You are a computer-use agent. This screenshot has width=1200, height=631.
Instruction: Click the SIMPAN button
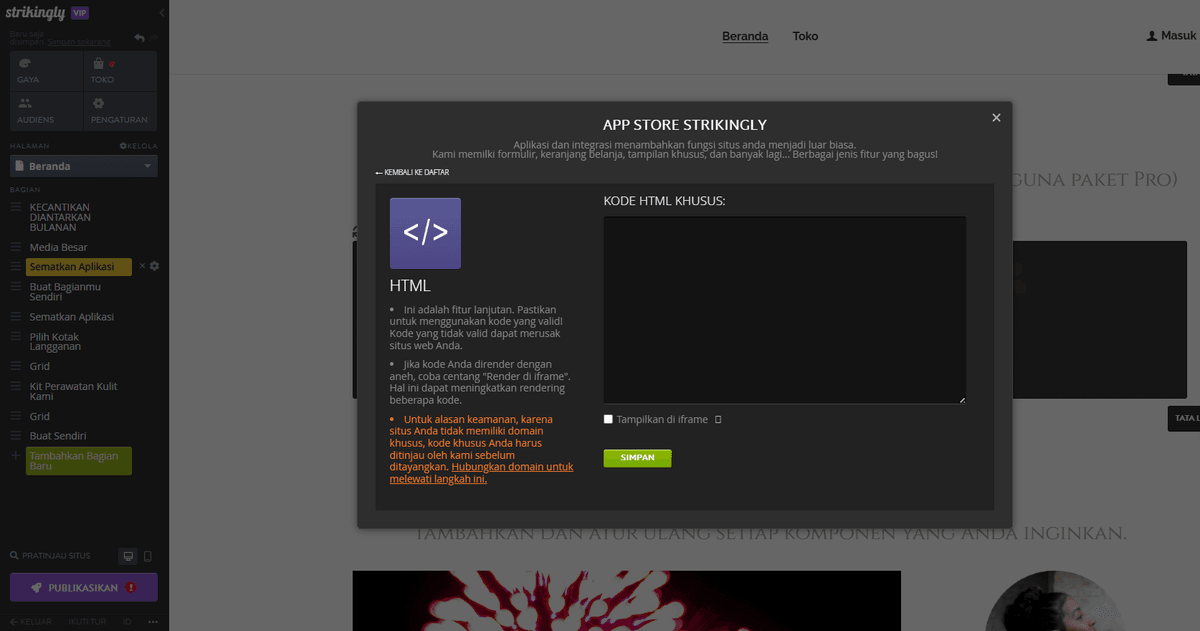point(637,457)
